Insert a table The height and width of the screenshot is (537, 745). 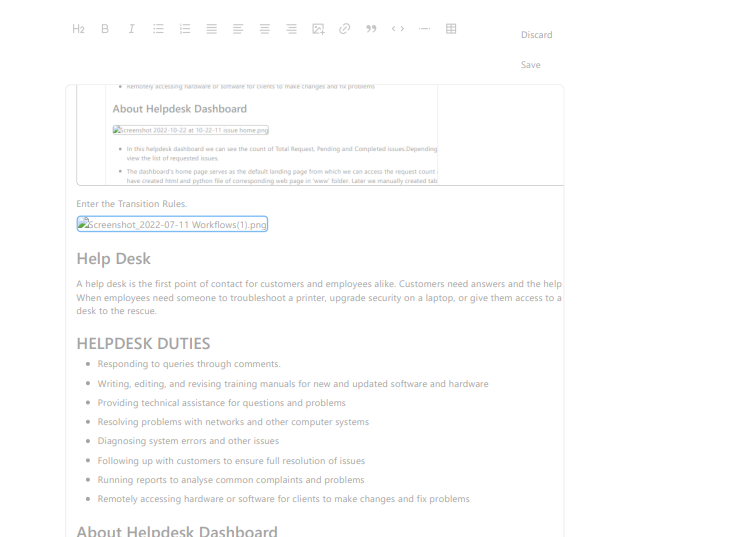[x=451, y=29]
